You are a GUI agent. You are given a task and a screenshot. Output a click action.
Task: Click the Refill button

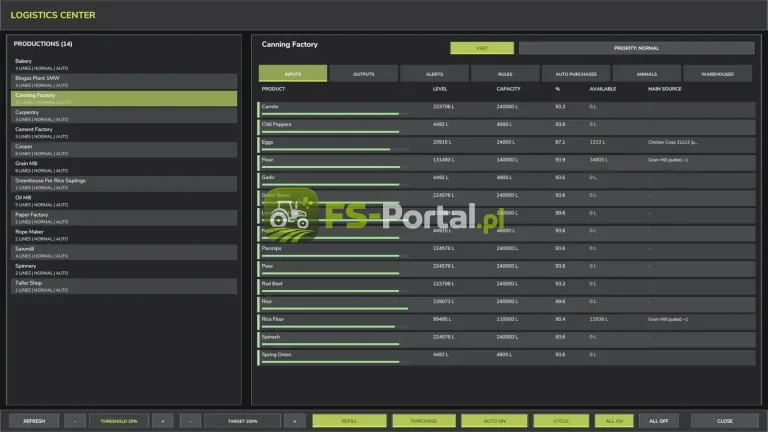click(349, 421)
